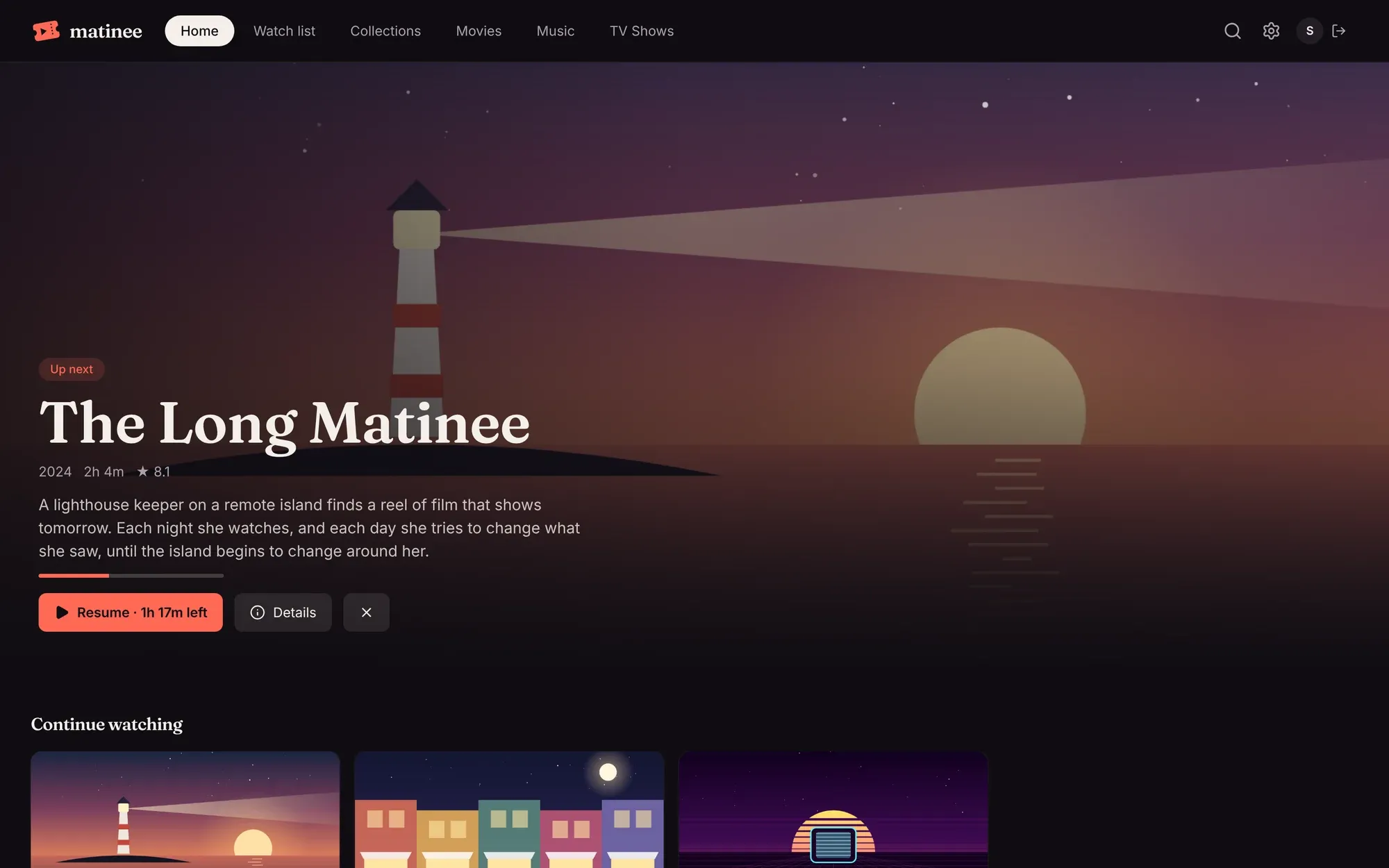Click the 2024 year label
The height and width of the screenshot is (868, 1389).
(x=55, y=471)
